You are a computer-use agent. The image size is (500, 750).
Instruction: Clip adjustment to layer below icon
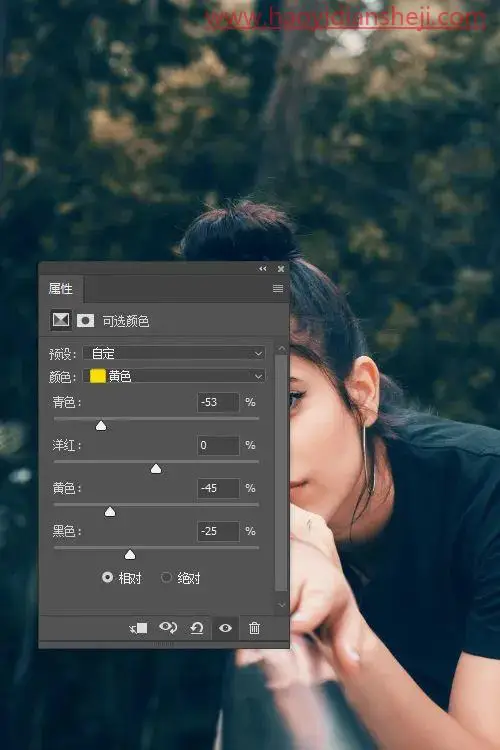tap(138, 628)
